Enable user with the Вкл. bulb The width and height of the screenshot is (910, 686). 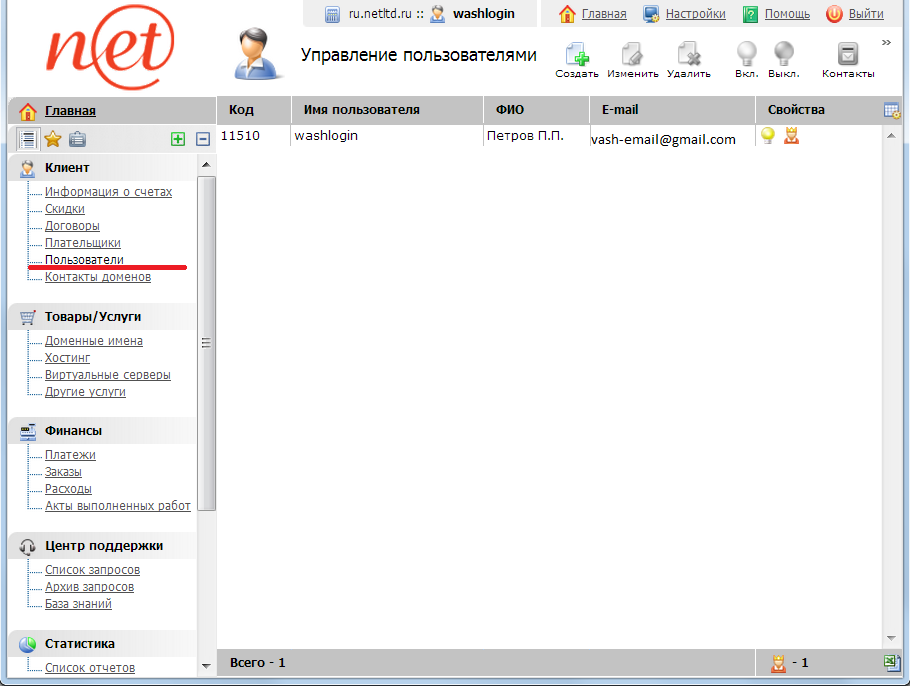click(746, 56)
